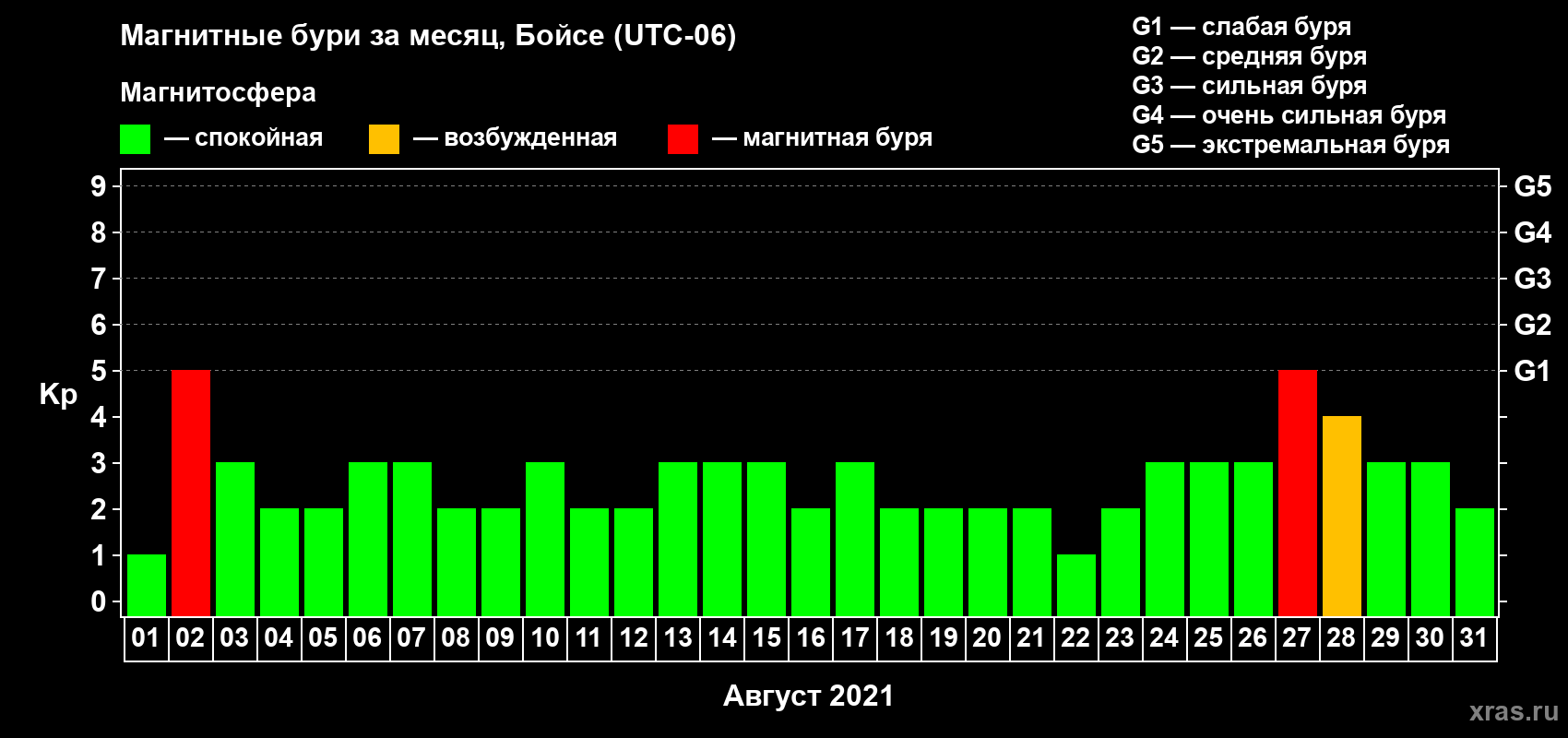Click the '— магнитная буря' legend text

point(823,137)
